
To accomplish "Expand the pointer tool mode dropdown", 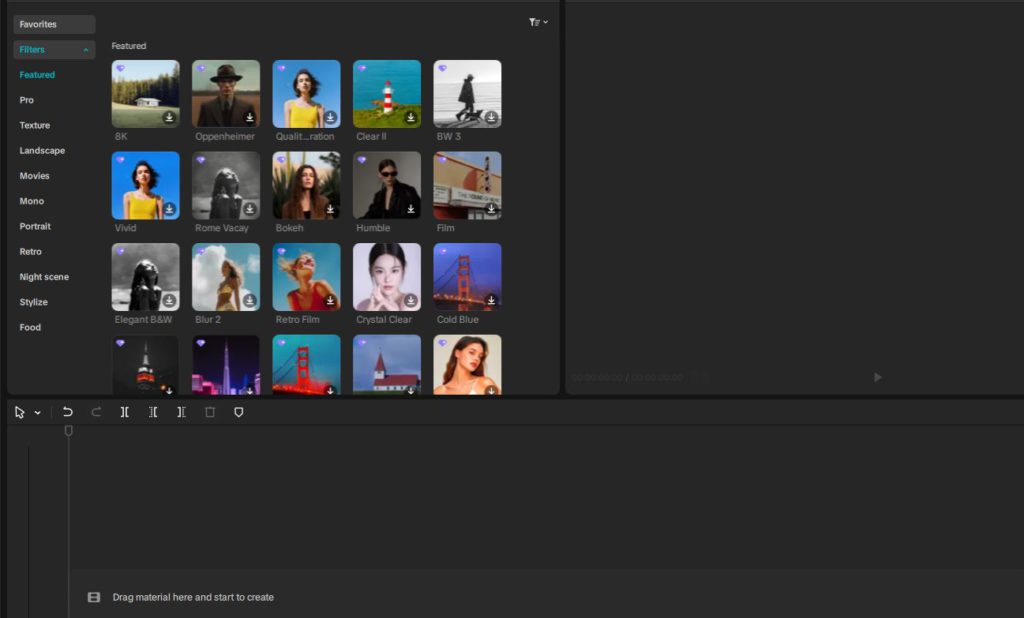I will point(38,413).
